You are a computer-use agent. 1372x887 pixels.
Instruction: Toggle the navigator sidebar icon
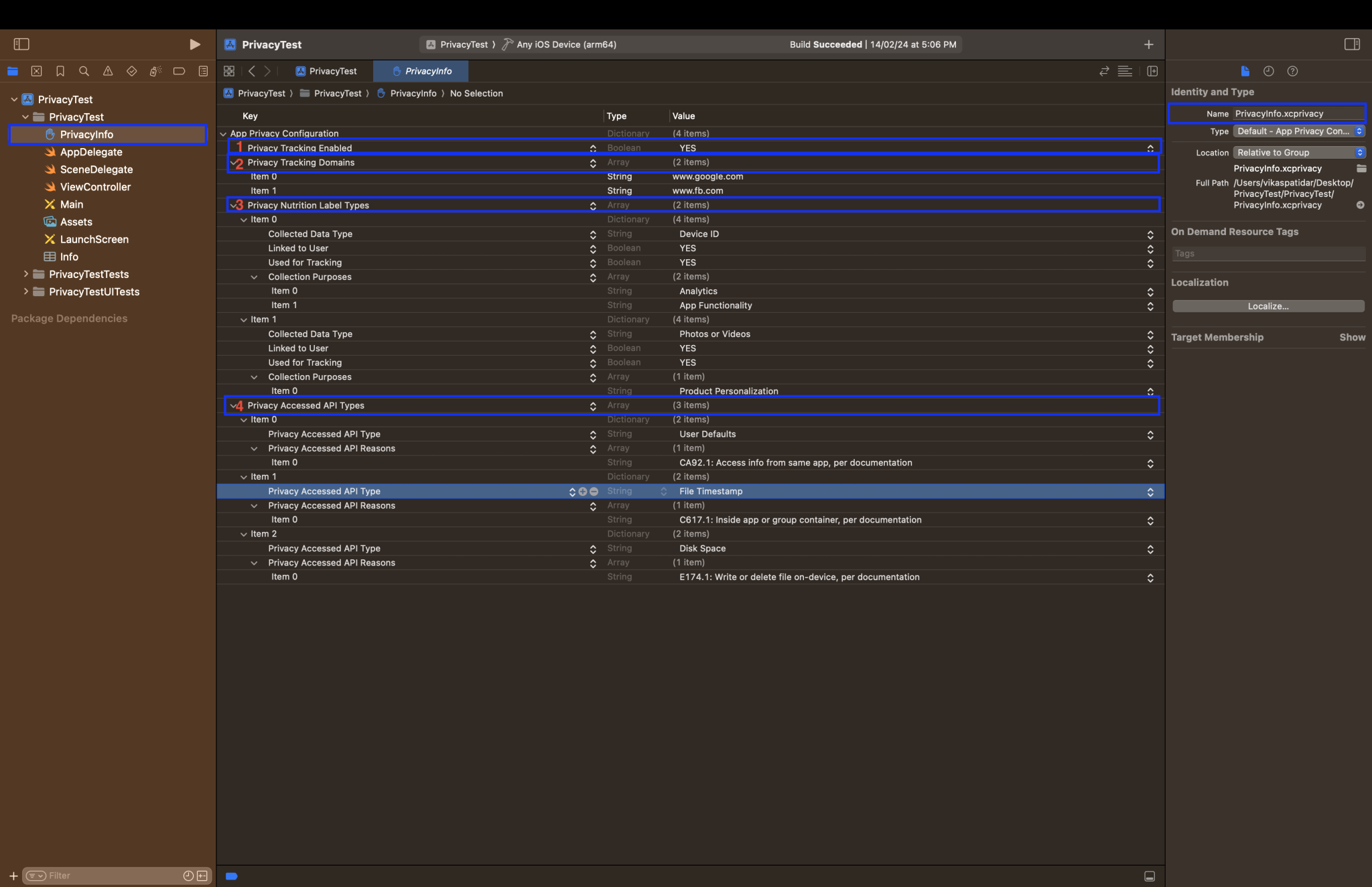point(21,44)
